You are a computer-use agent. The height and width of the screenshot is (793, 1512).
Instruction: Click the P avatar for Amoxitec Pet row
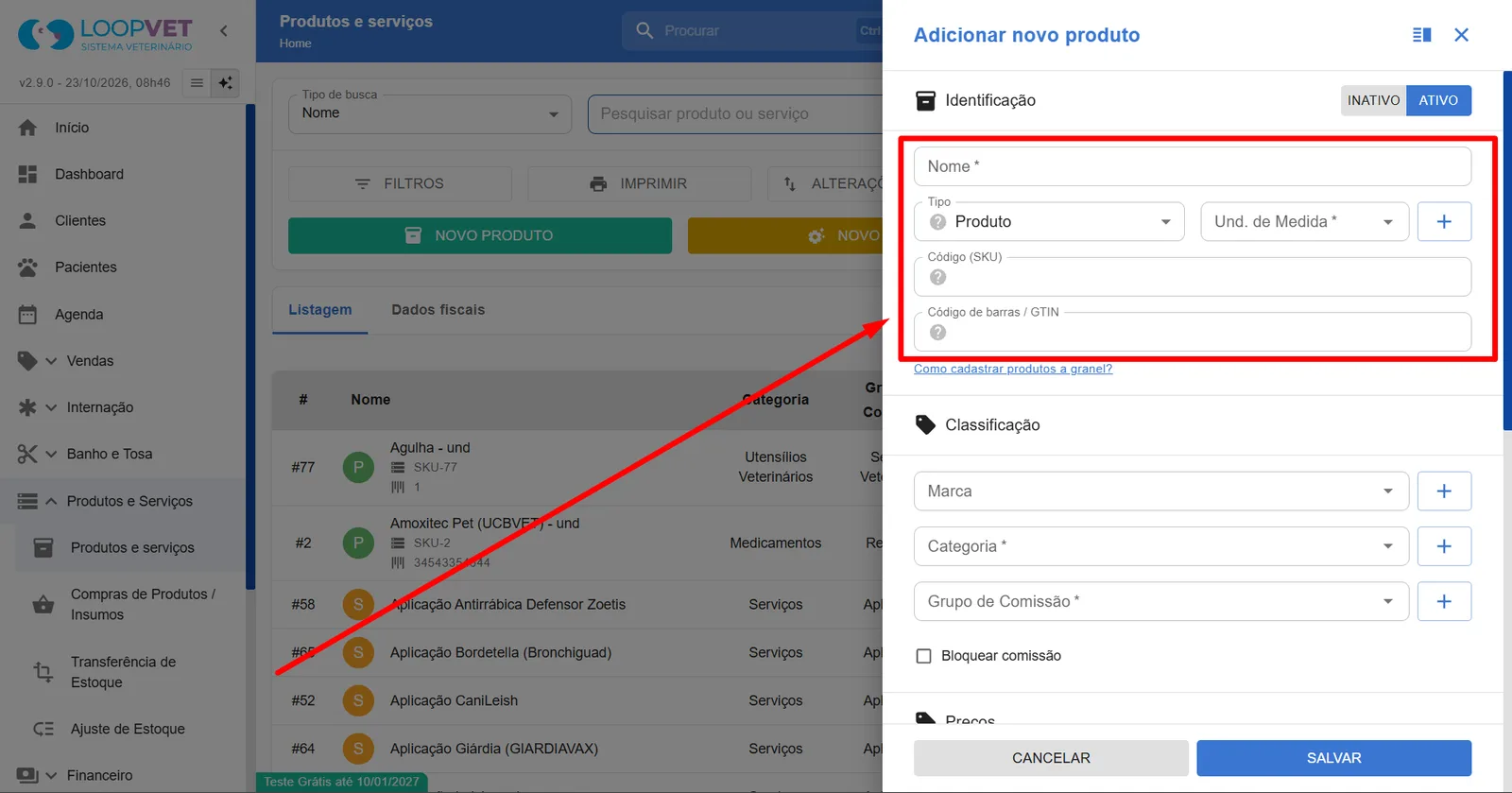[x=358, y=543]
